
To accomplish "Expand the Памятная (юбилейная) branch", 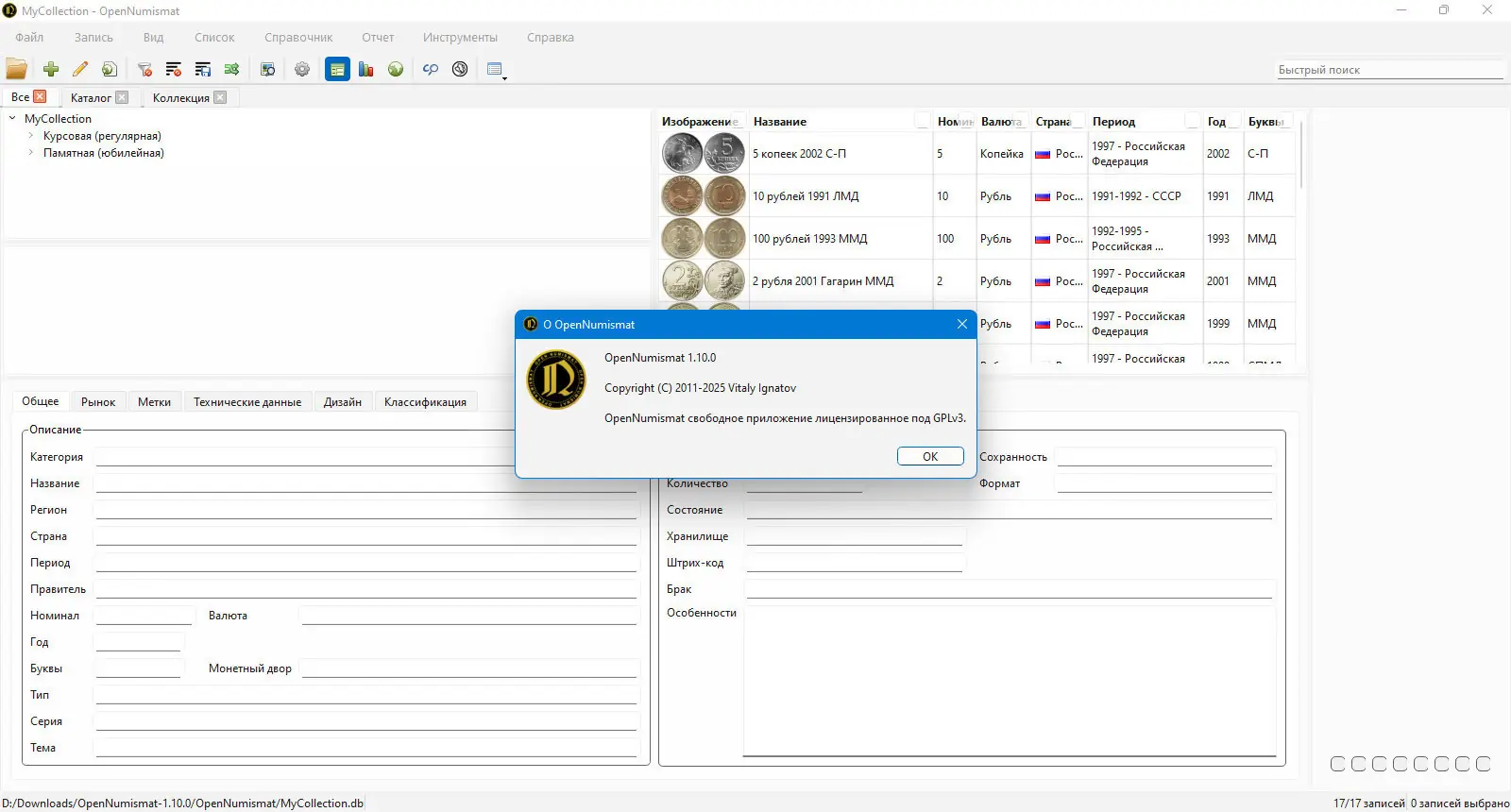I will tap(31, 153).
